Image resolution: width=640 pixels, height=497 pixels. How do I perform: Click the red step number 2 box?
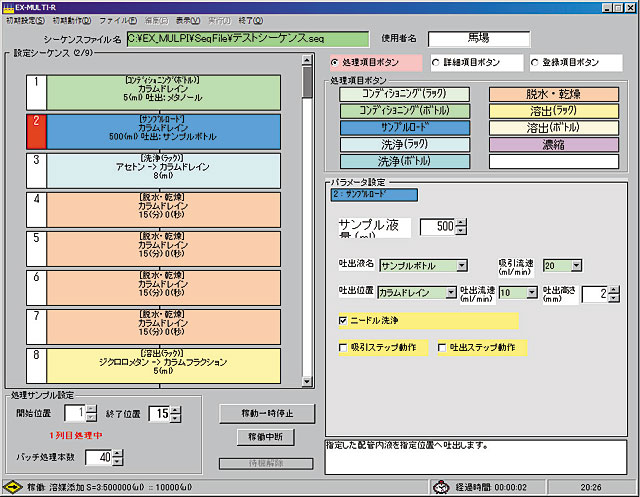(36, 131)
